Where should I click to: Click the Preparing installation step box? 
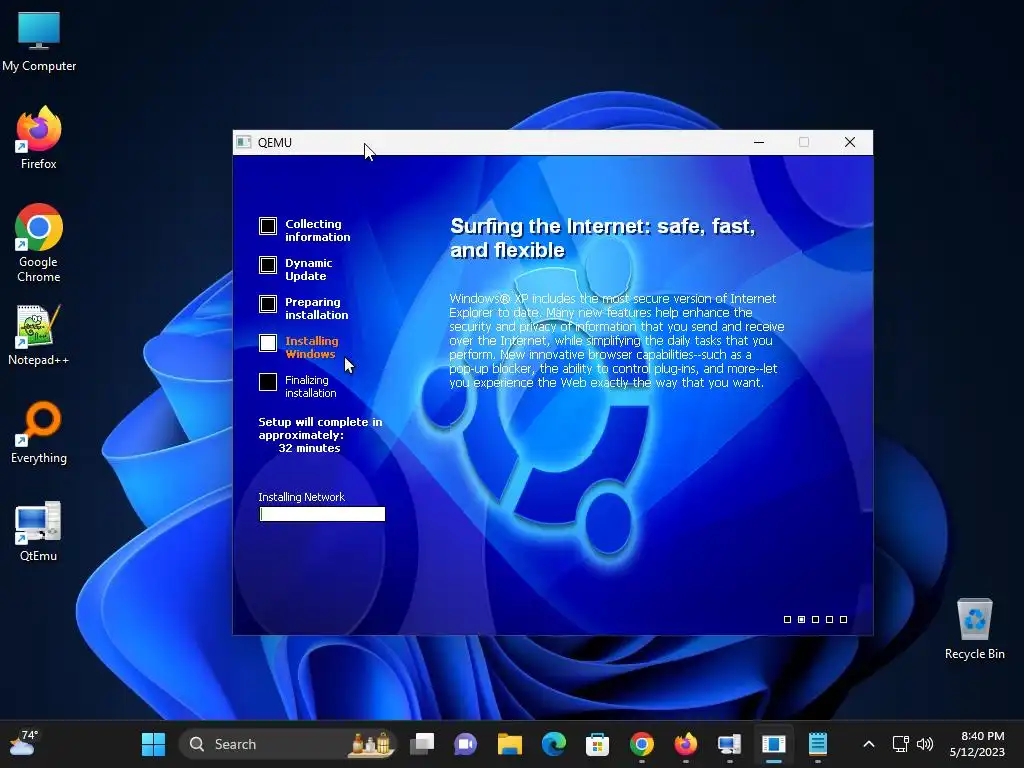(268, 304)
